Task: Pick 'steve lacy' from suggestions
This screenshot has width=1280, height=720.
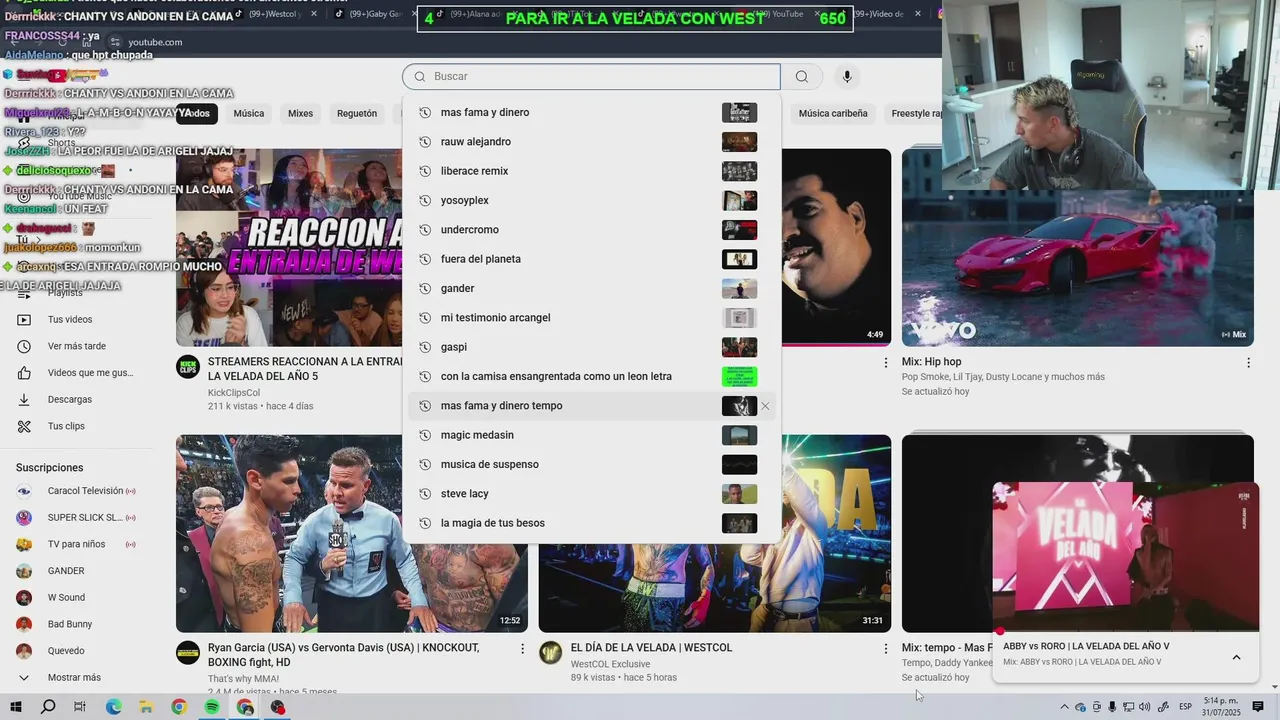Action: coord(591,494)
